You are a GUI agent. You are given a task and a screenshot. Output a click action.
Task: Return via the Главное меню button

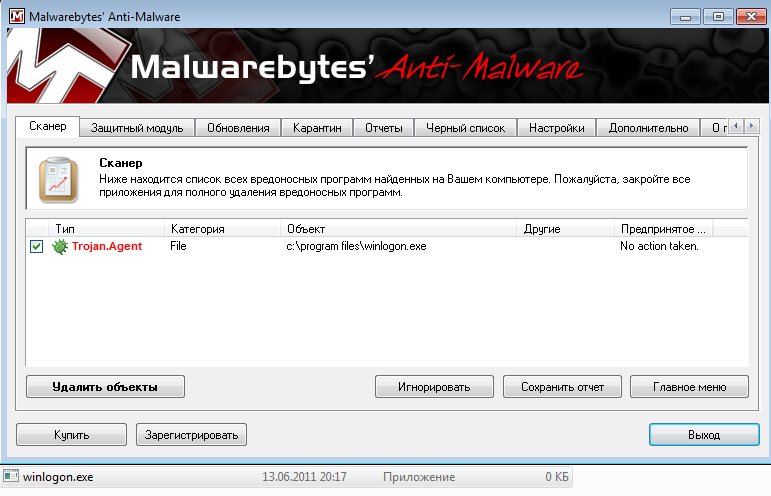[689, 387]
